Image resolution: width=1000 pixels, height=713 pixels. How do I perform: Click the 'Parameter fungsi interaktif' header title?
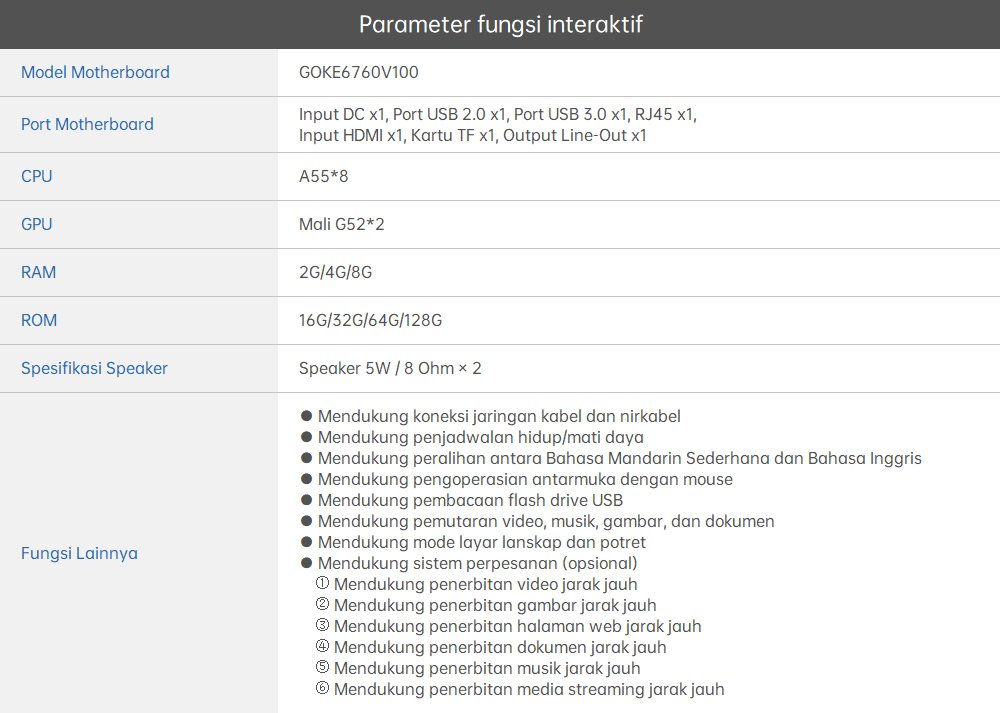tap(500, 24)
